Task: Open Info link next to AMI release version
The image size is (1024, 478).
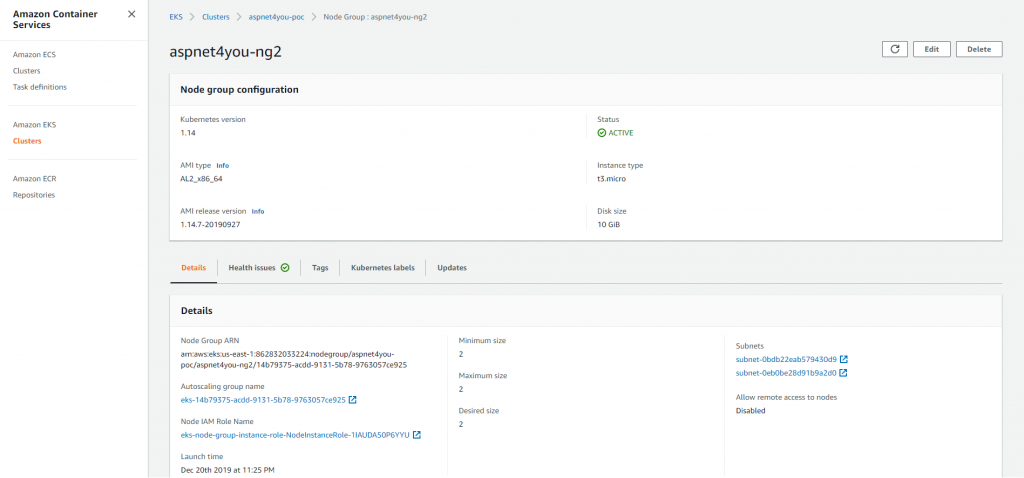Action: pyautogui.click(x=258, y=212)
